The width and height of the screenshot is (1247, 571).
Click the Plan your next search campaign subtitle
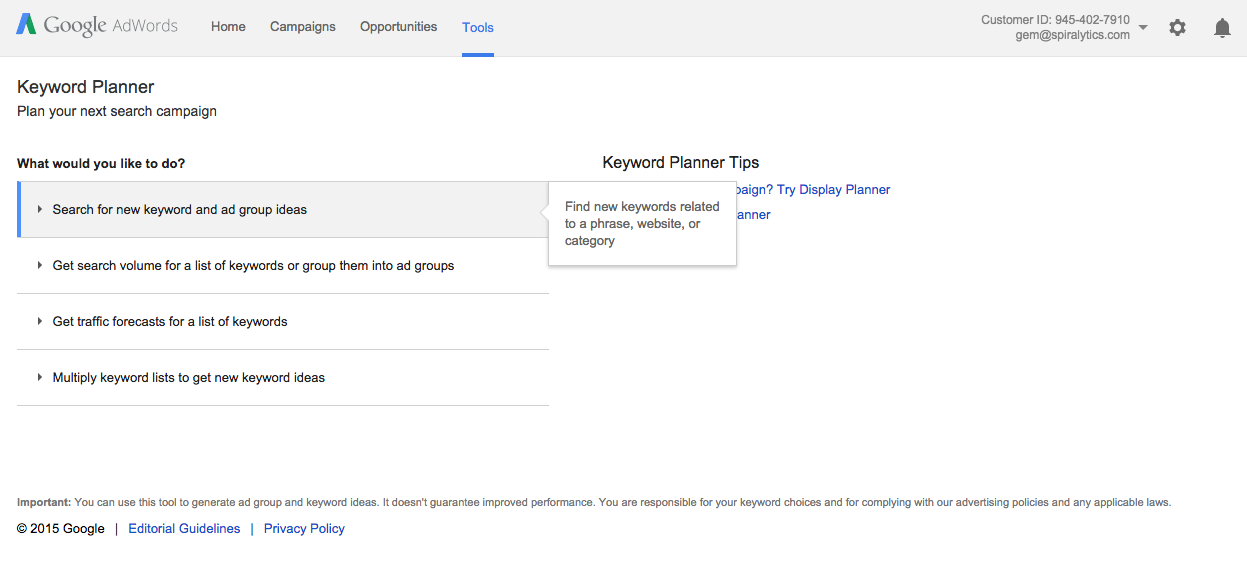[117, 112]
